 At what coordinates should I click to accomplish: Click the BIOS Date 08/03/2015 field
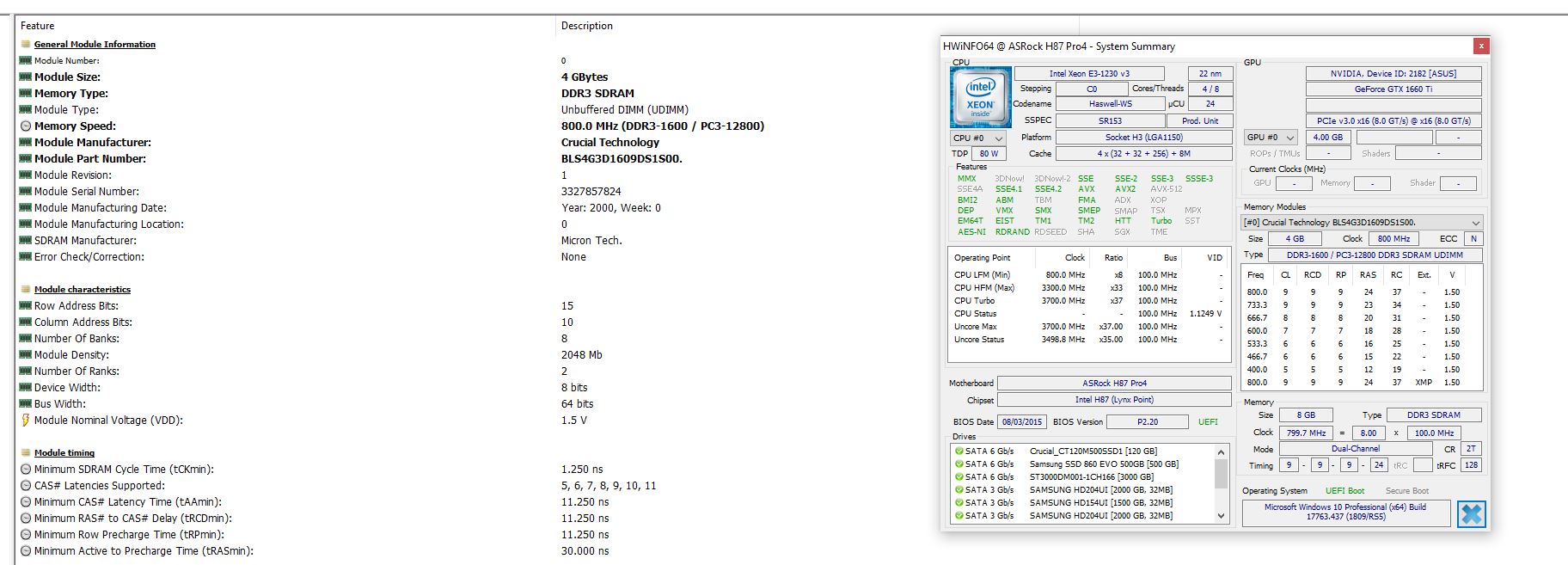(1021, 422)
